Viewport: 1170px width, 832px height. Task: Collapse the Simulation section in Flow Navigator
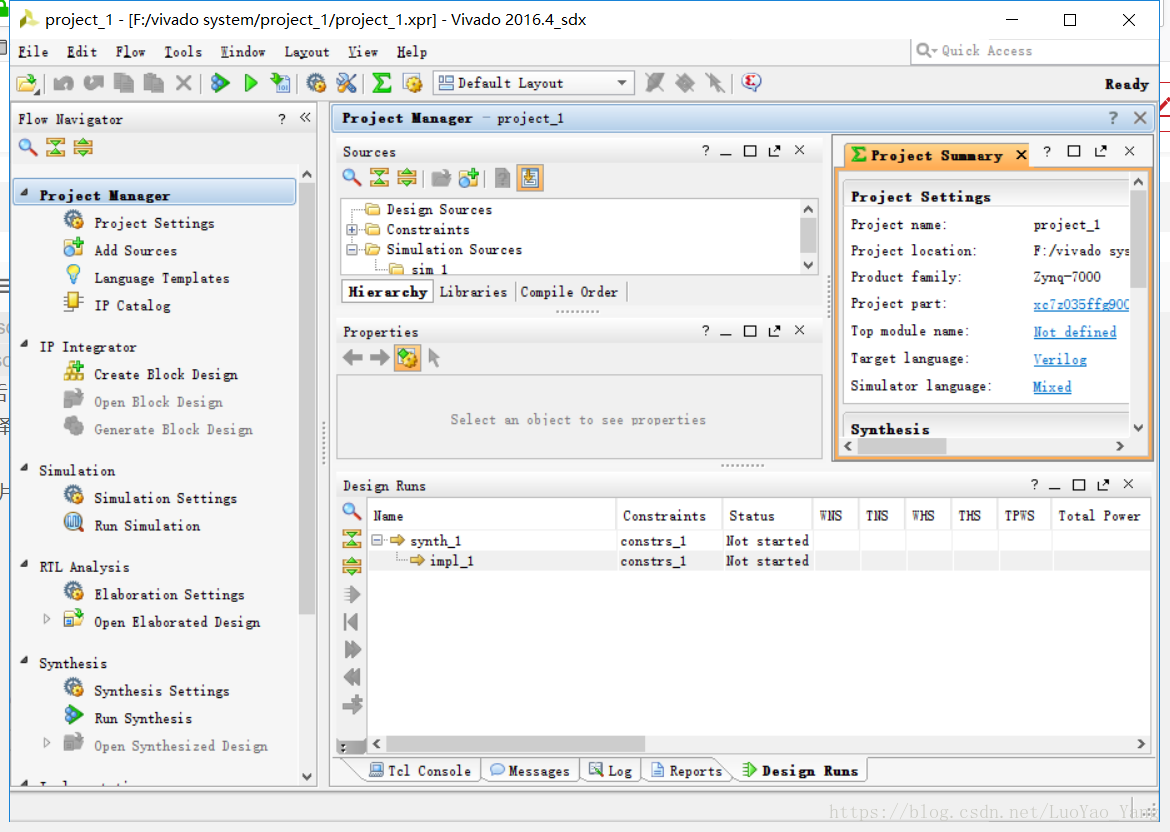click(x=25, y=469)
